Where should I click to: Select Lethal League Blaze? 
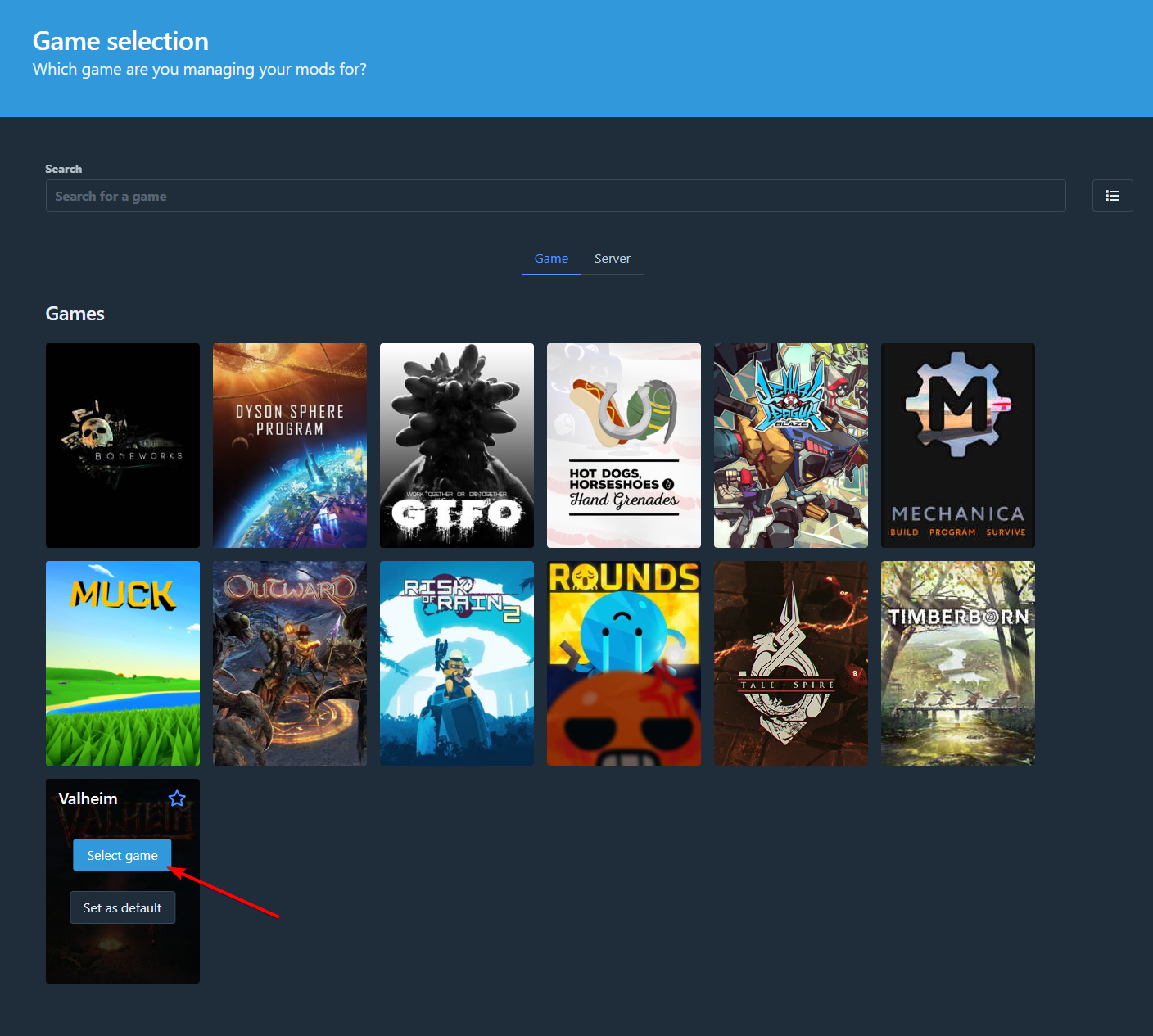(x=790, y=445)
